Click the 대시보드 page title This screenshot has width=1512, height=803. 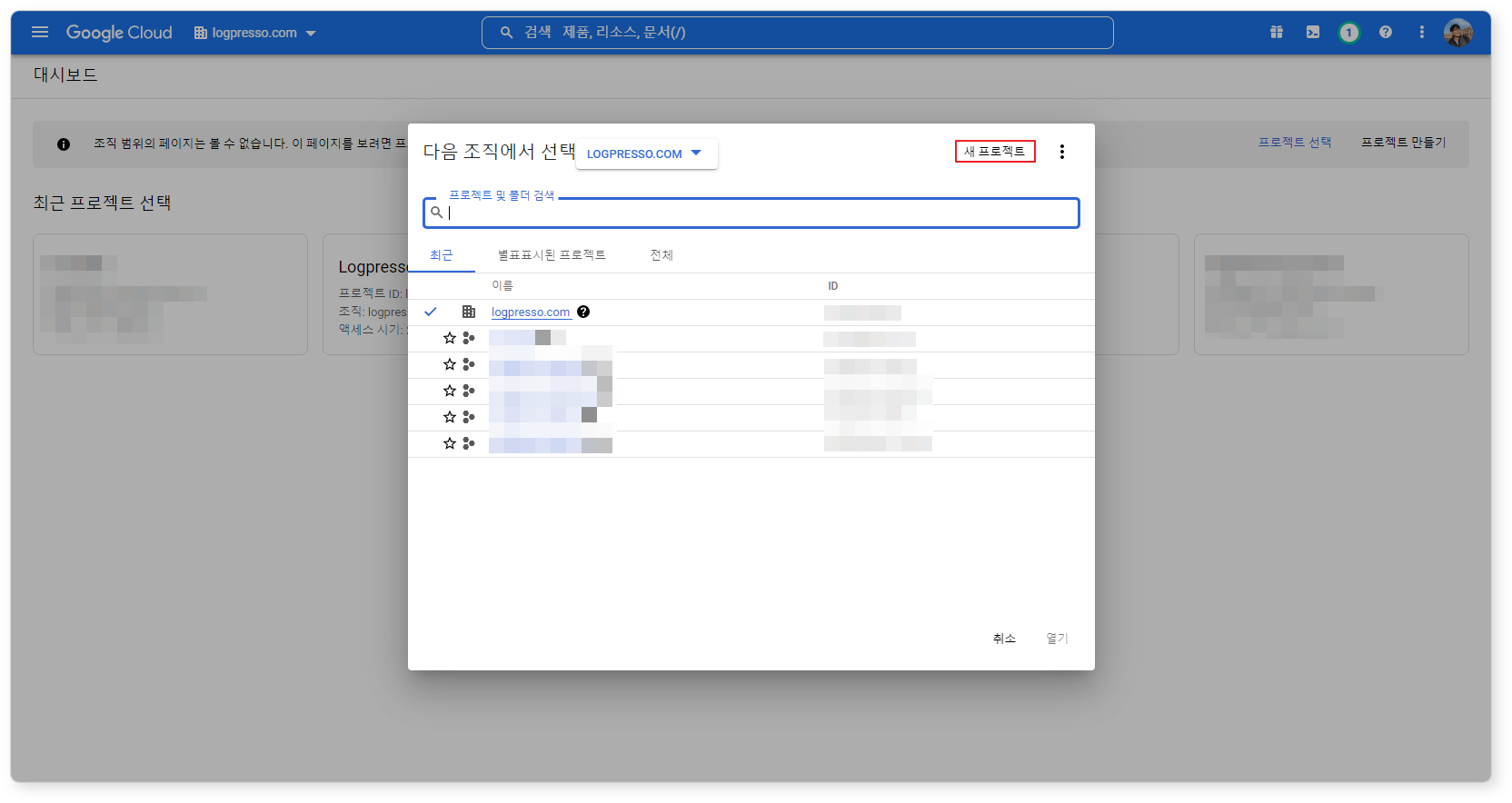tap(65, 74)
